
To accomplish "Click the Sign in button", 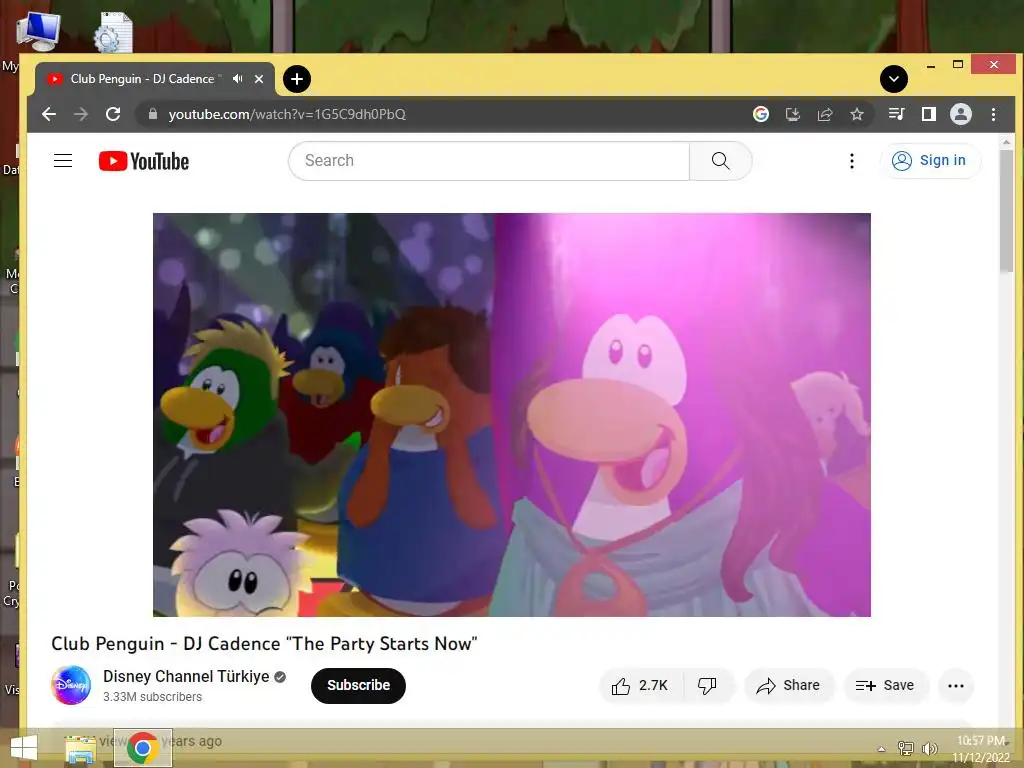I will (x=929, y=161).
